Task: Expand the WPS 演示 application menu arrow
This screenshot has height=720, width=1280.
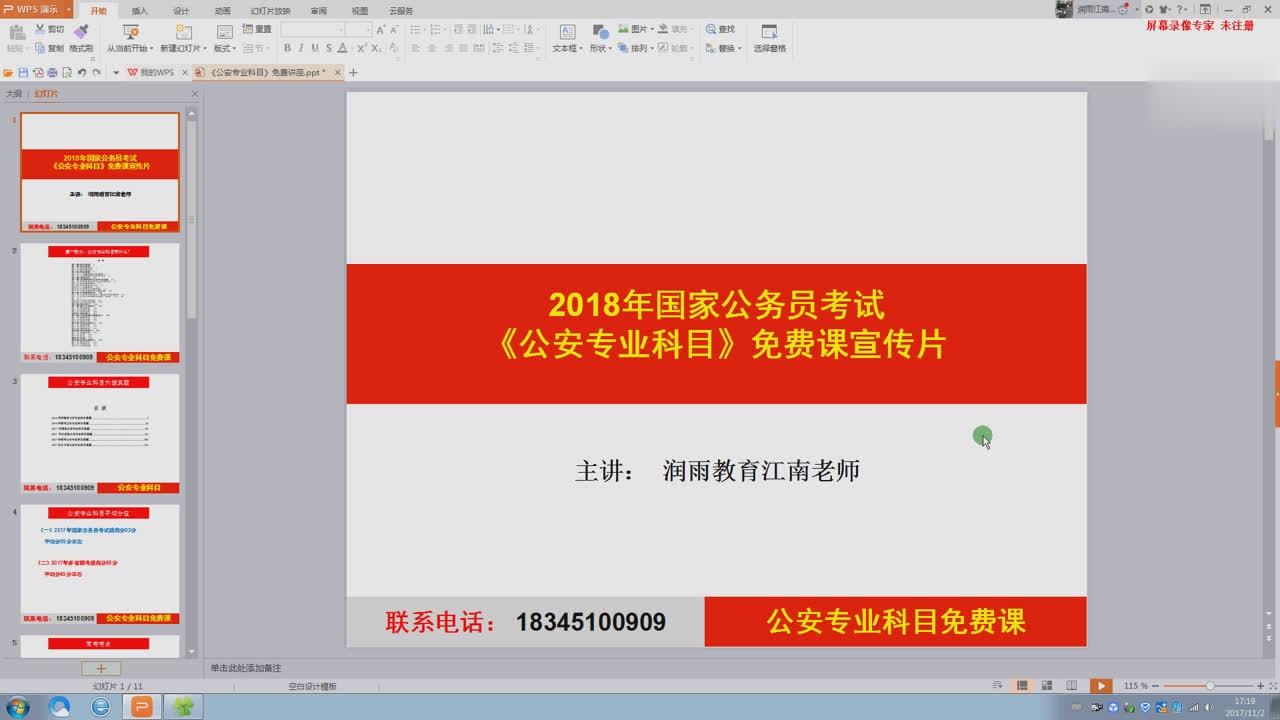Action: (x=69, y=9)
